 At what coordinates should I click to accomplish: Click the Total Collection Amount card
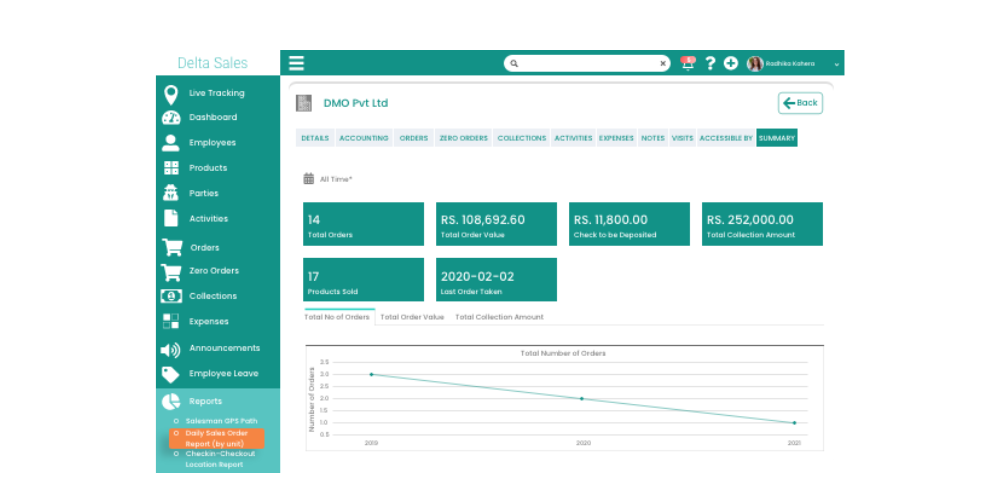[762, 224]
